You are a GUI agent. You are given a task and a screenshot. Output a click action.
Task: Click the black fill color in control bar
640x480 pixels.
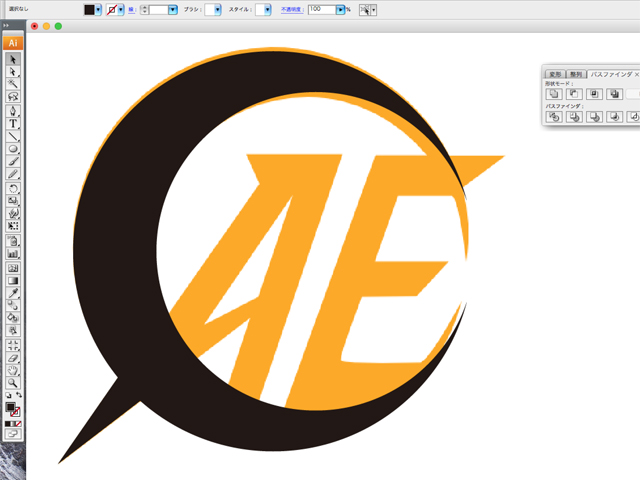(x=89, y=10)
